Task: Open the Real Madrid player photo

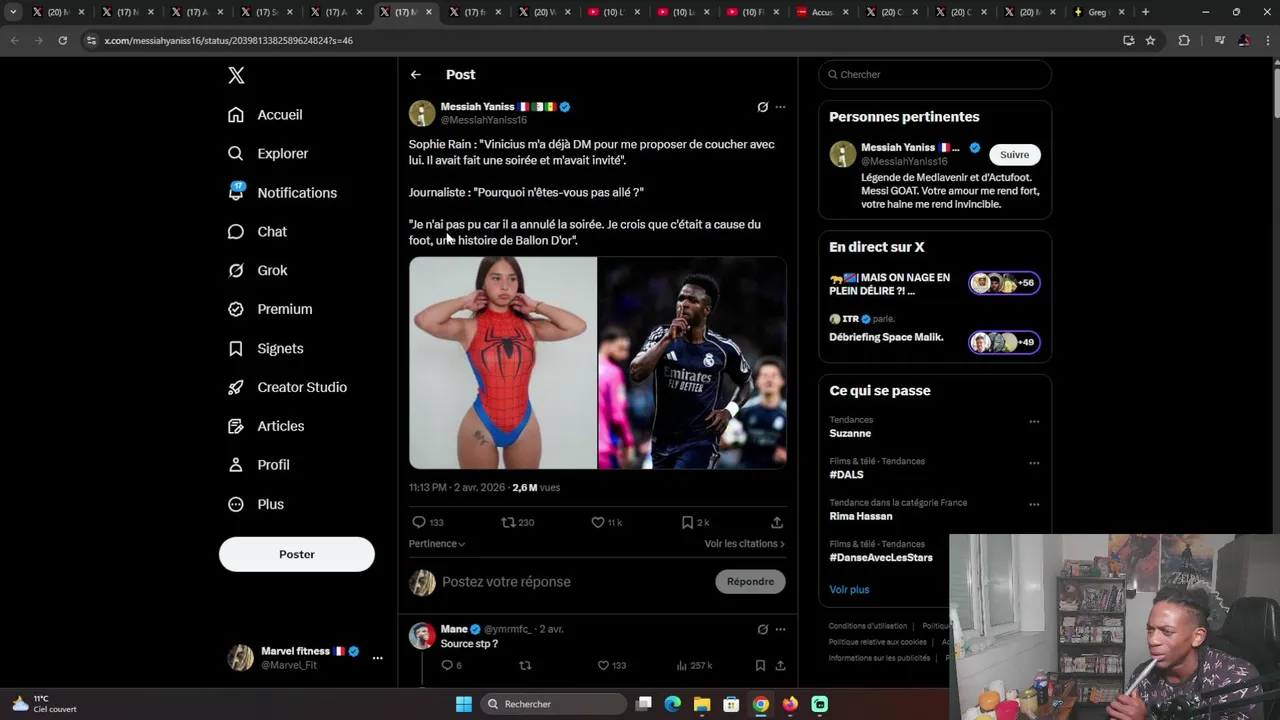Action: pos(693,363)
